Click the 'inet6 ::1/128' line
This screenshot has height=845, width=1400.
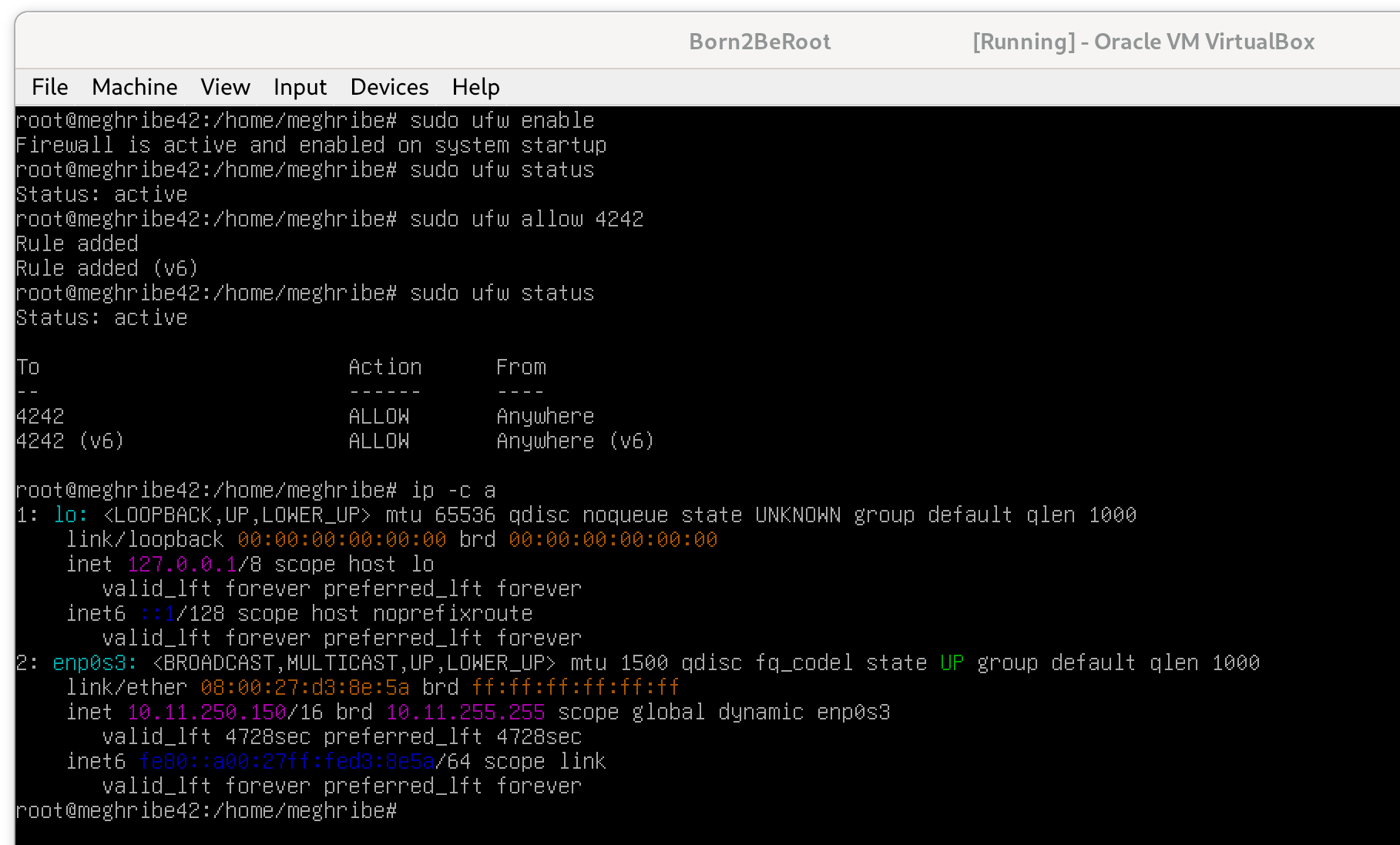click(x=299, y=614)
